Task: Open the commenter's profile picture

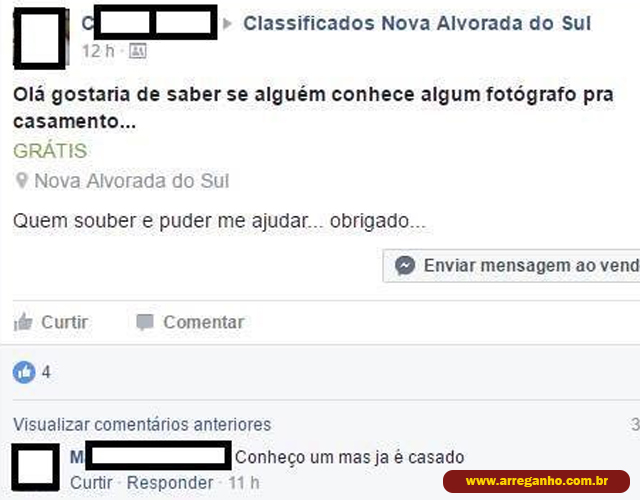Action: (x=36, y=467)
